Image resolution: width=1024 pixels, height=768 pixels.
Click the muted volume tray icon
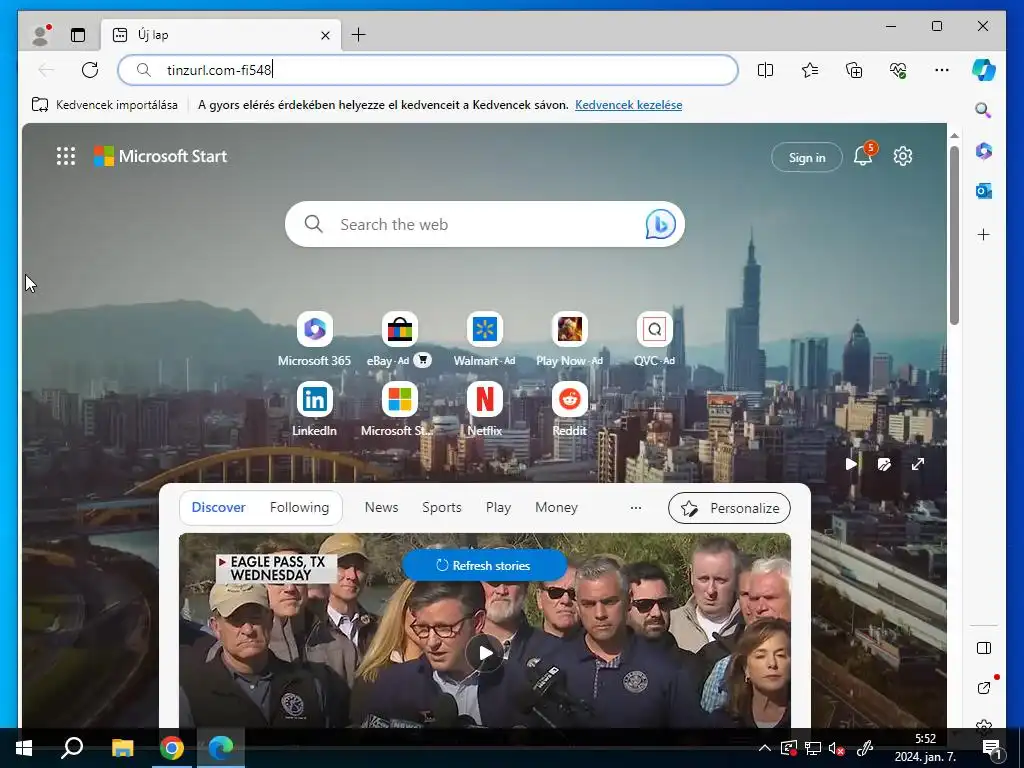tap(837, 749)
